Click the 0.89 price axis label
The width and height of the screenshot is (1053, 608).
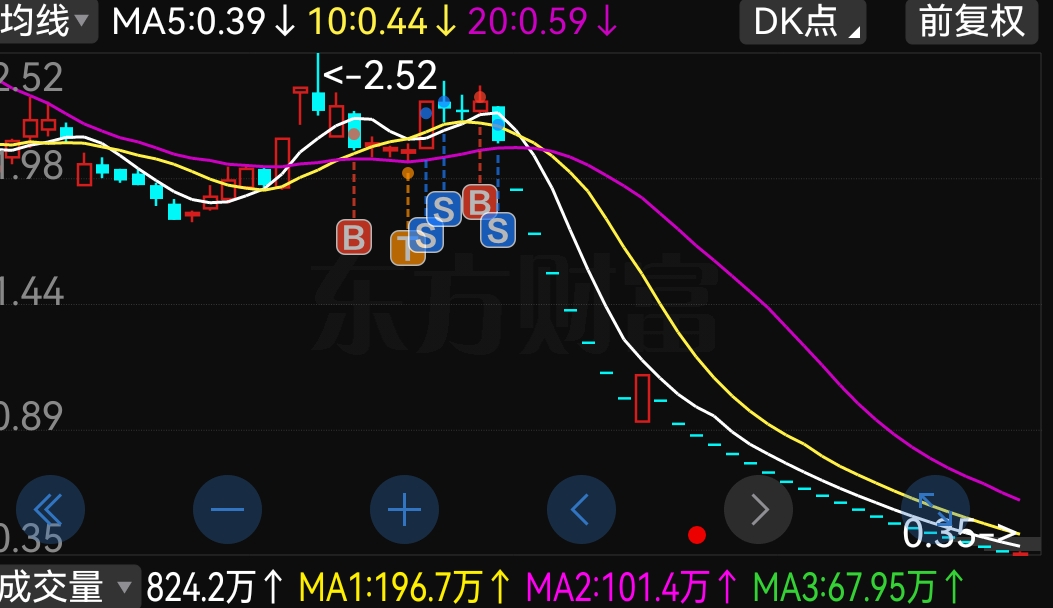tap(32, 417)
